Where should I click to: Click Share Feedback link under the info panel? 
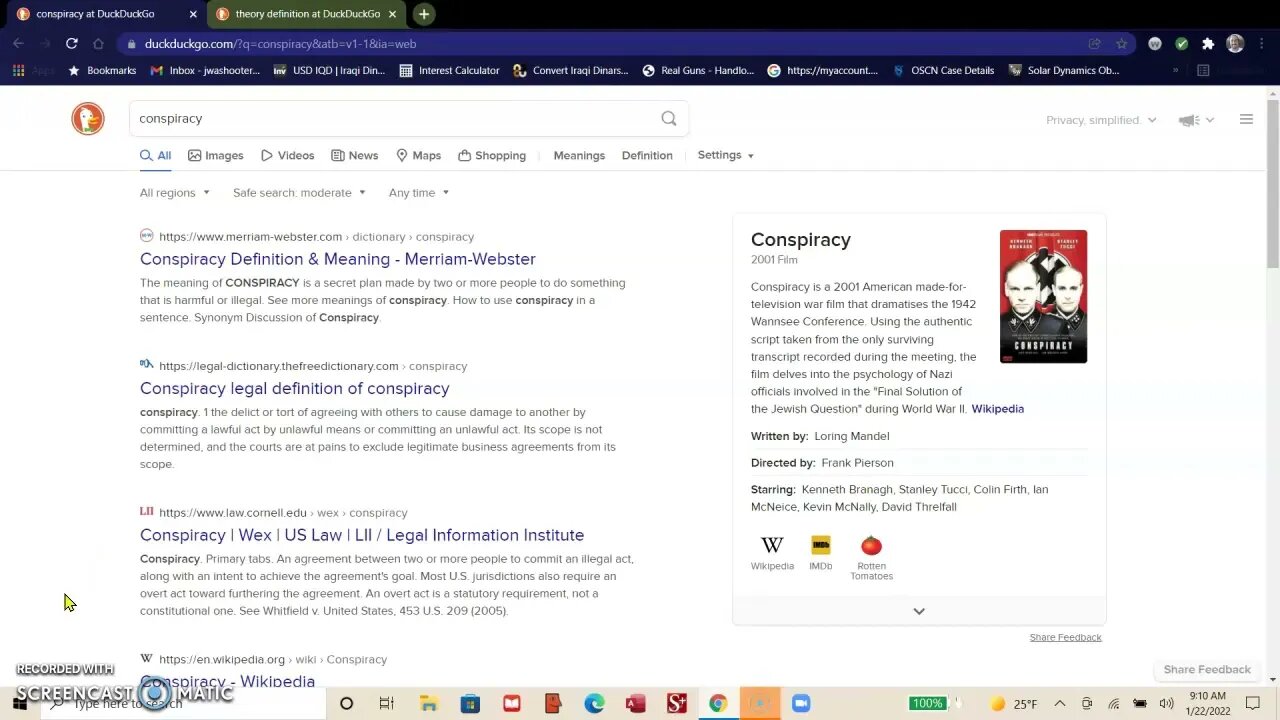[1065, 637]
